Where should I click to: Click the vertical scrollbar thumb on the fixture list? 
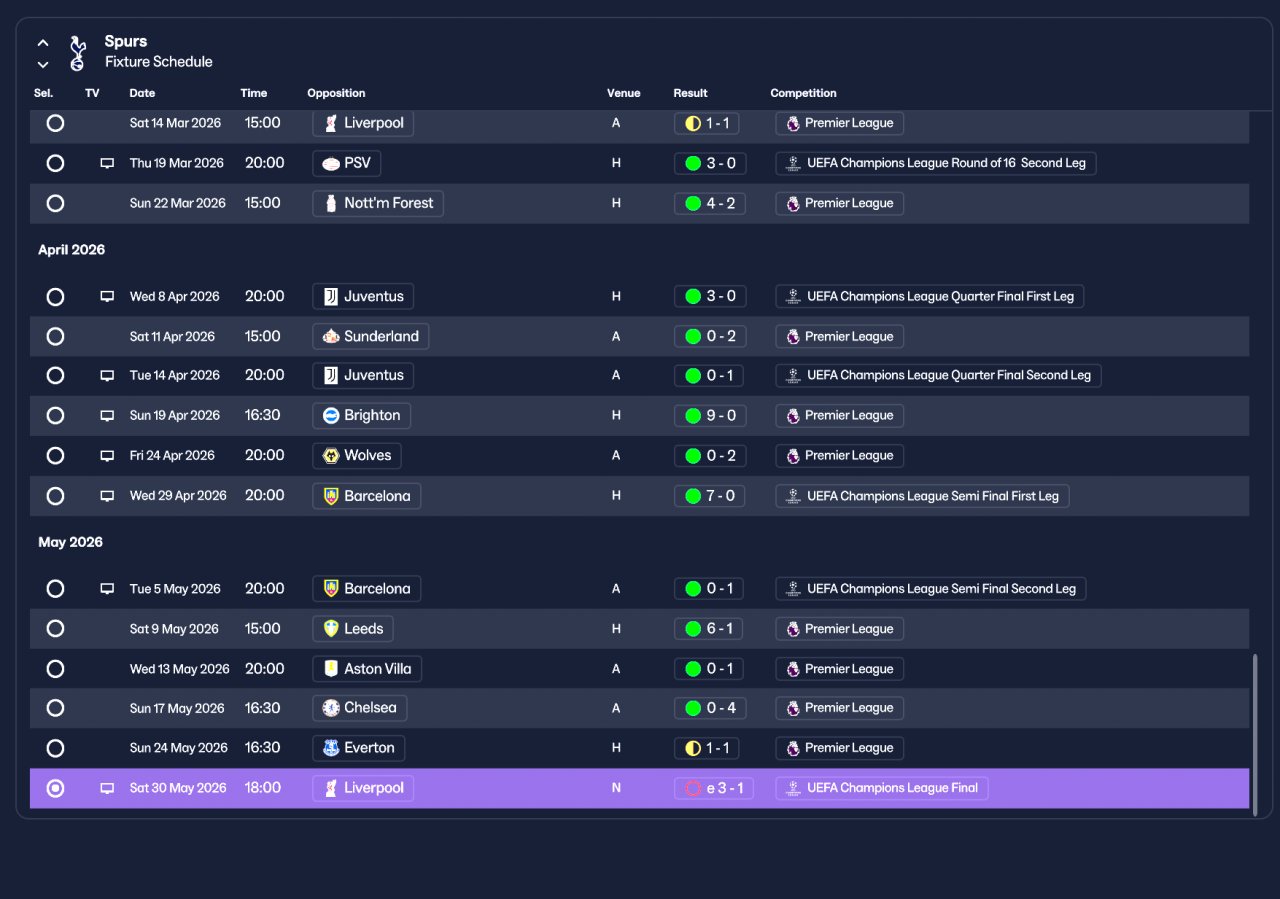[x=1255, y=736]
